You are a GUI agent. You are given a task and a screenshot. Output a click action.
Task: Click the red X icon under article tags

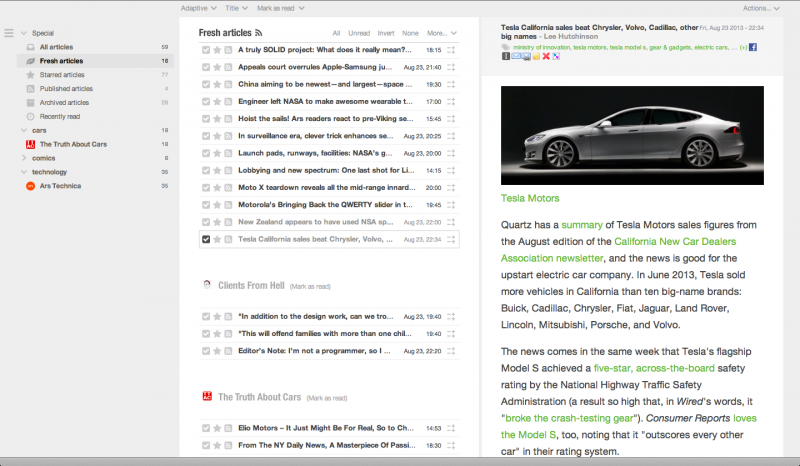pyautogui.click(x=545, y=57)
